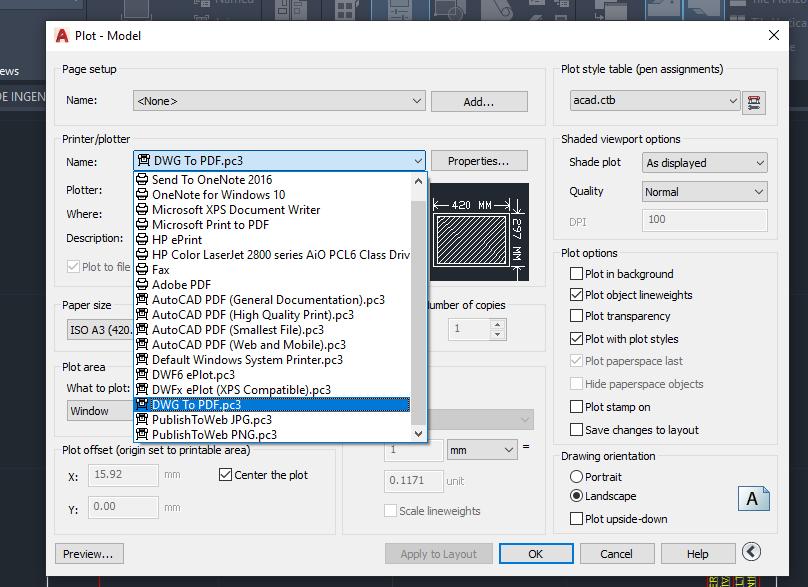Enable Plot upside-down
The width and height of the screenshot is (808, 587).
coord(576,518)
